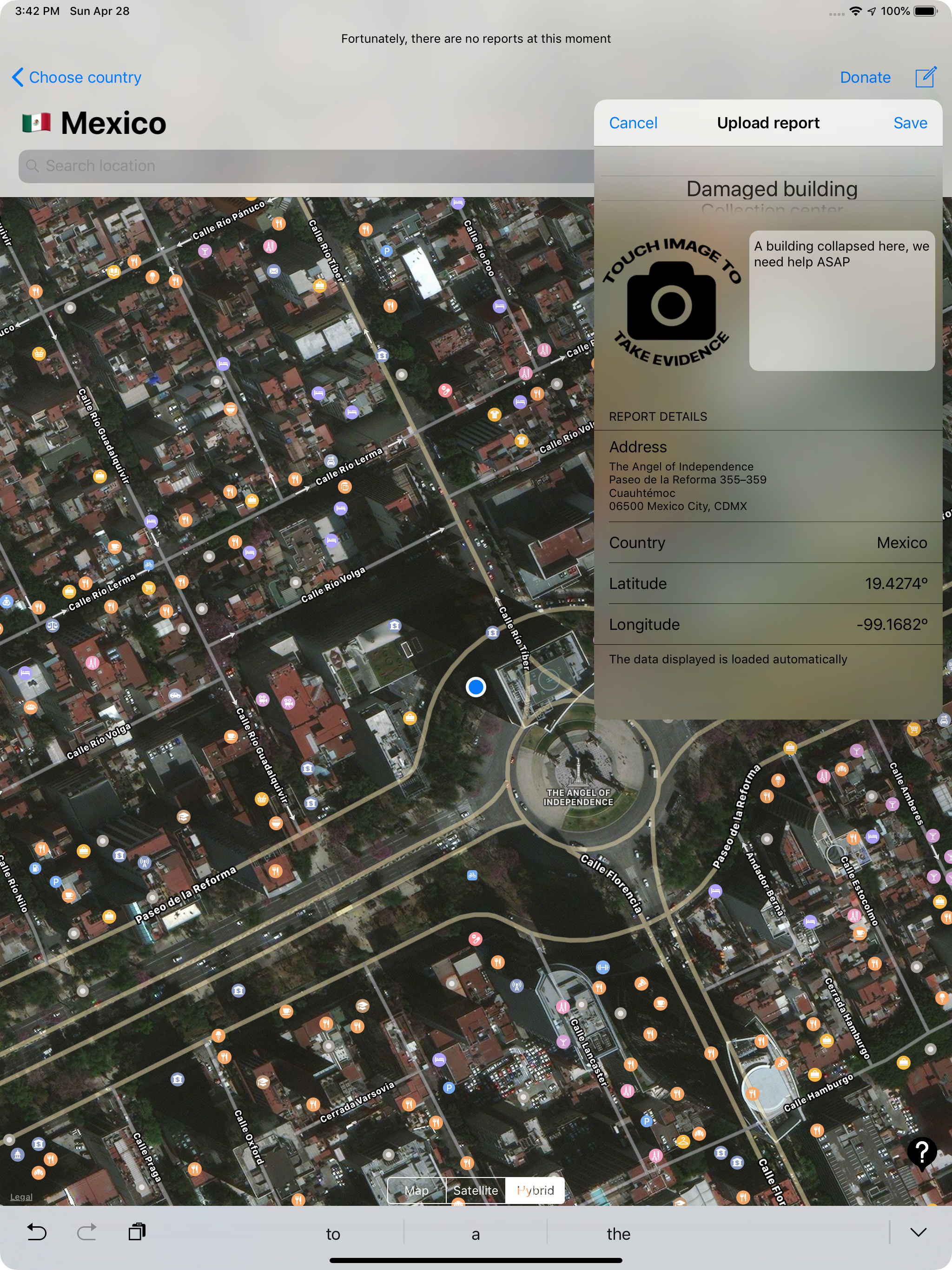Open the Legal link on map
The width and height of the screenshot is (952, 1270).
point(21,1197)
